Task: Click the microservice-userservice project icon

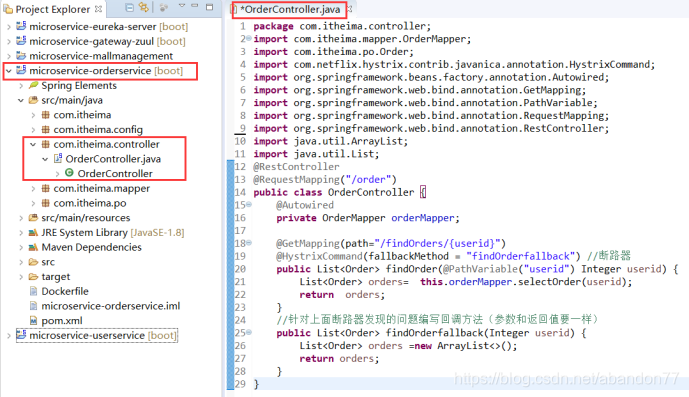Action: tap(21, 335)
